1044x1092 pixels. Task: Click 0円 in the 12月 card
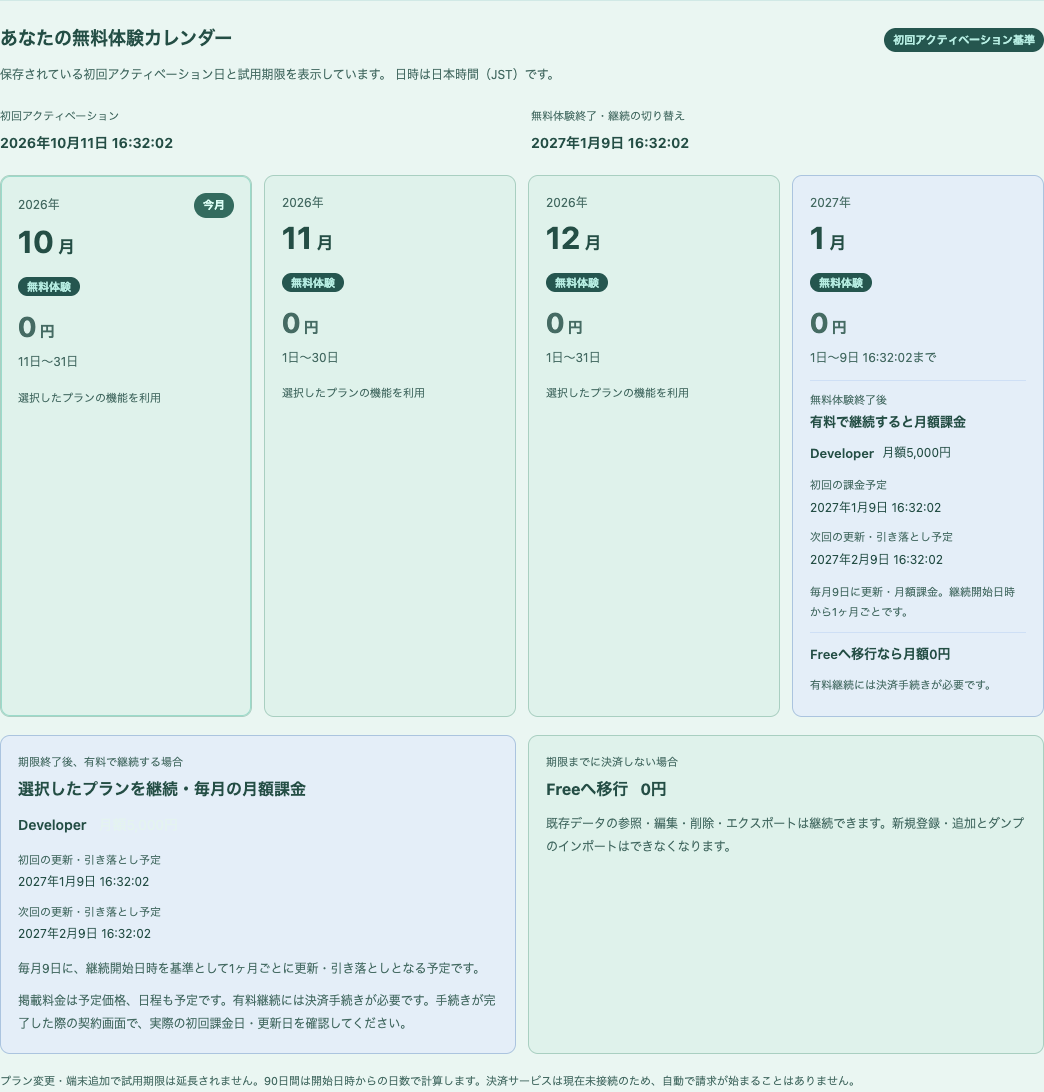pos(564,324)
